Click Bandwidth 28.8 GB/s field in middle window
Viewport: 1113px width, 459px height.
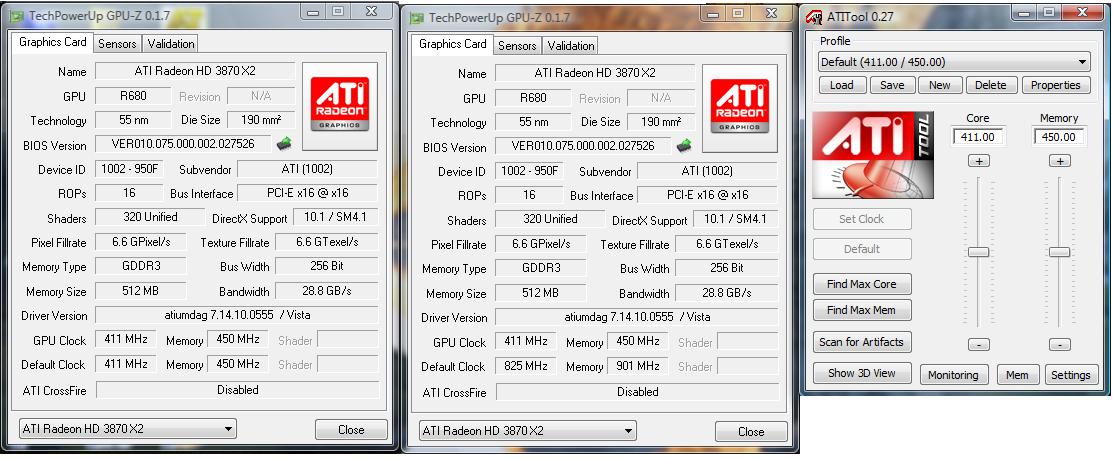tap(727, 292)
